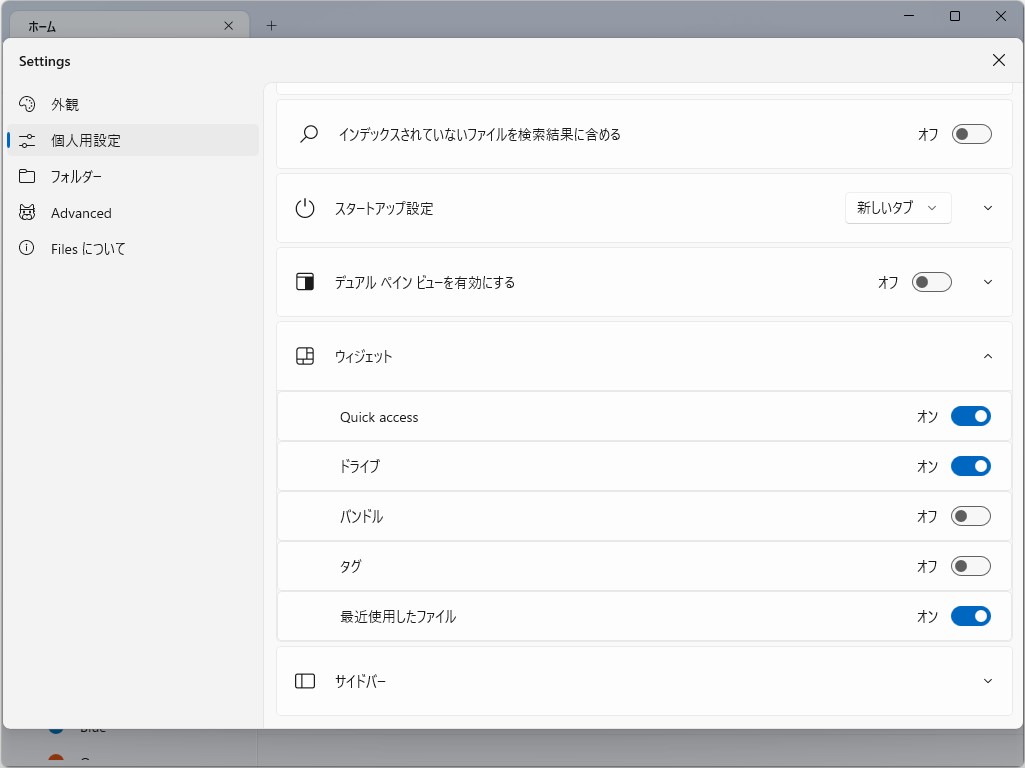Click the widgets grid icon beside ウィジェット
1025x768 pixels.
(x=304, y=356)
